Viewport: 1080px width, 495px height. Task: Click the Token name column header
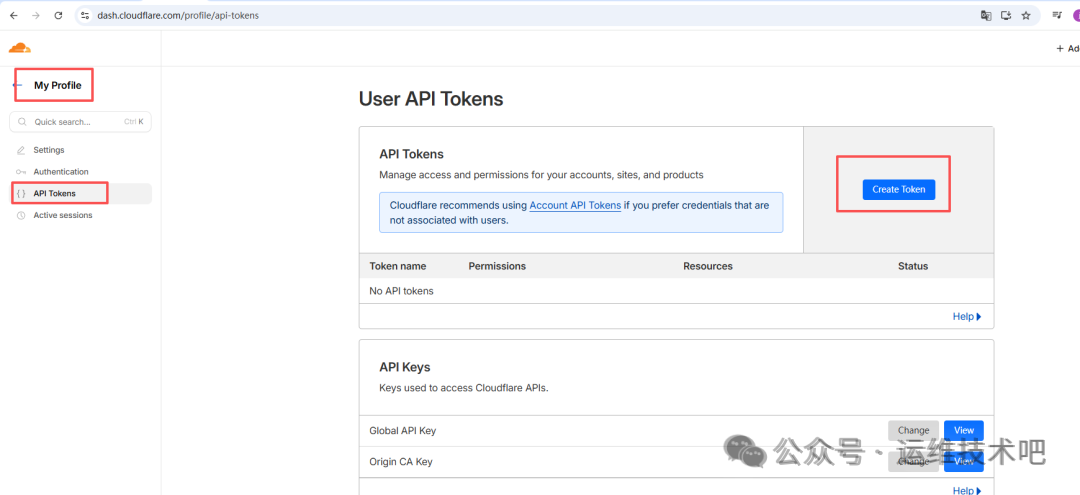[397, 266]
